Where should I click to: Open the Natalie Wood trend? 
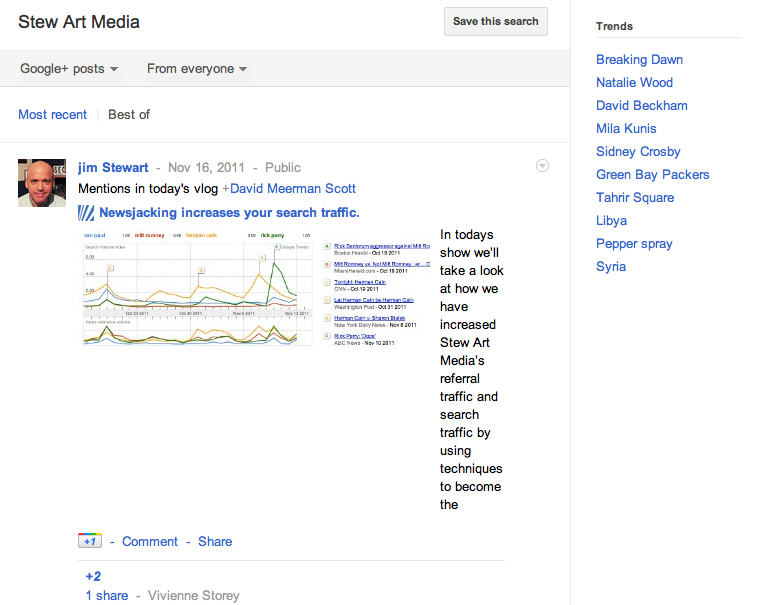[x=634, y=83]
